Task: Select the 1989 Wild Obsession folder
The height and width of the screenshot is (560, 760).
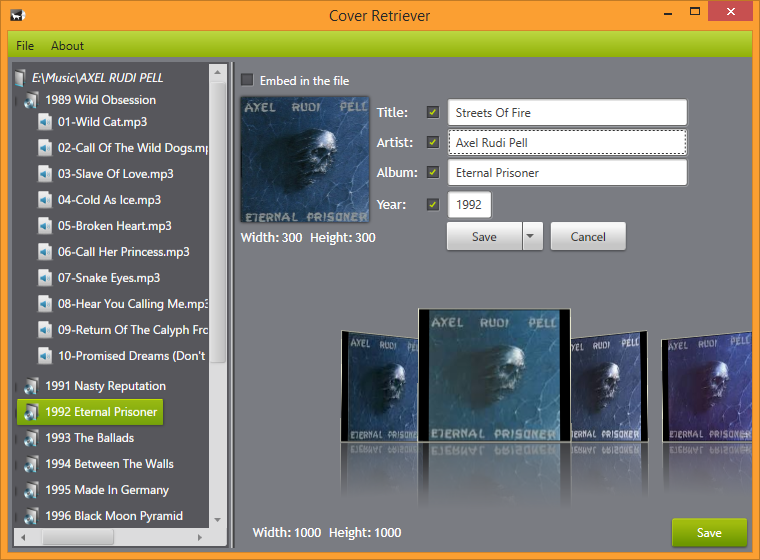Action: [x=101, y=100]
